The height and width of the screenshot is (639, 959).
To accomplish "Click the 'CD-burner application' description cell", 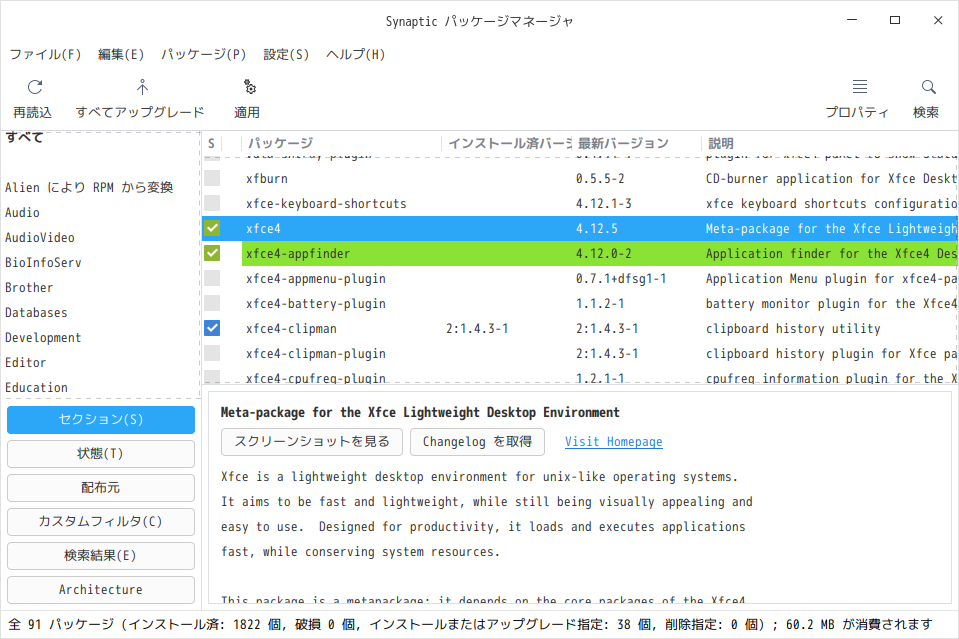I will [x=831, y=179].
